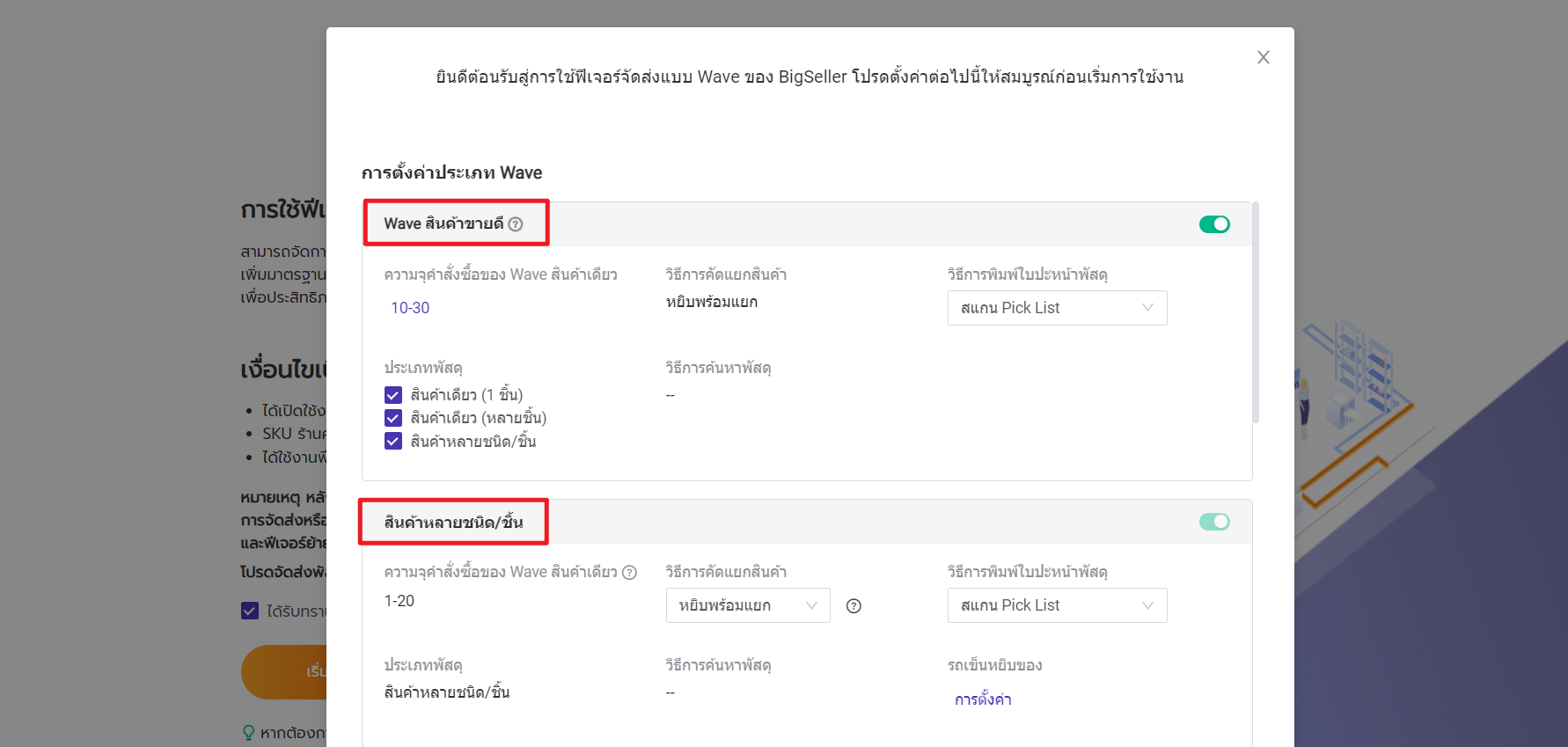Open first สแกน Pick List dropdown
Viewport: 1568px width, 747px height.
point(1057,308)
